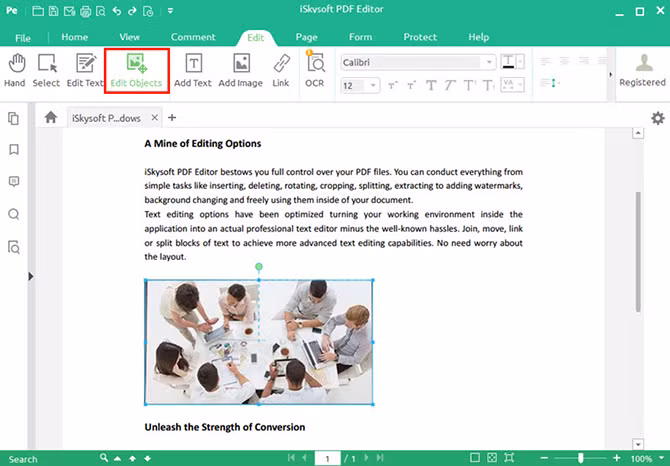
Task: Add a new document tab with plus
Action: [171, 118]
